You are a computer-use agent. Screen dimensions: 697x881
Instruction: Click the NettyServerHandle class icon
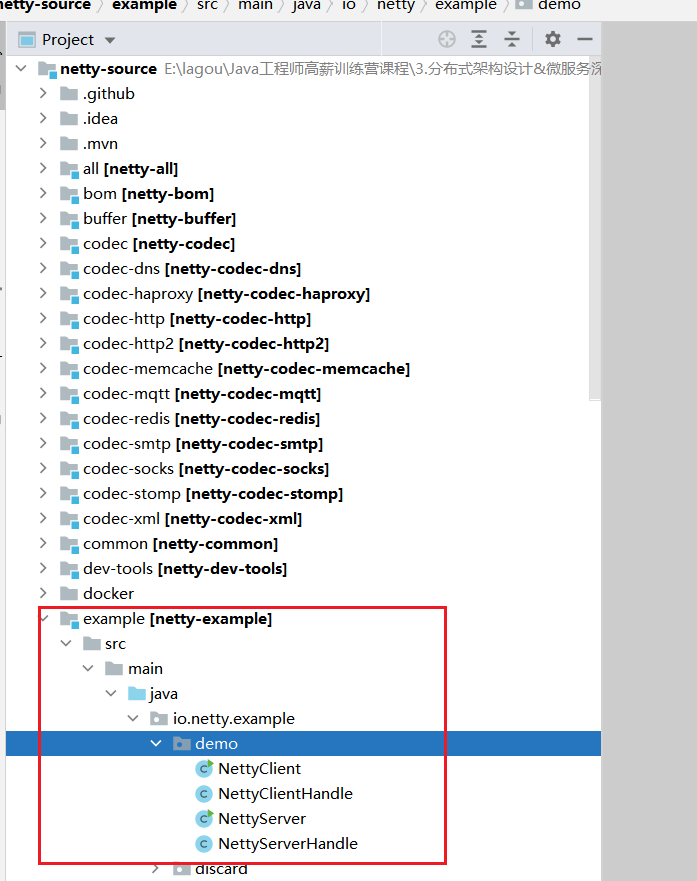[204, 843]
